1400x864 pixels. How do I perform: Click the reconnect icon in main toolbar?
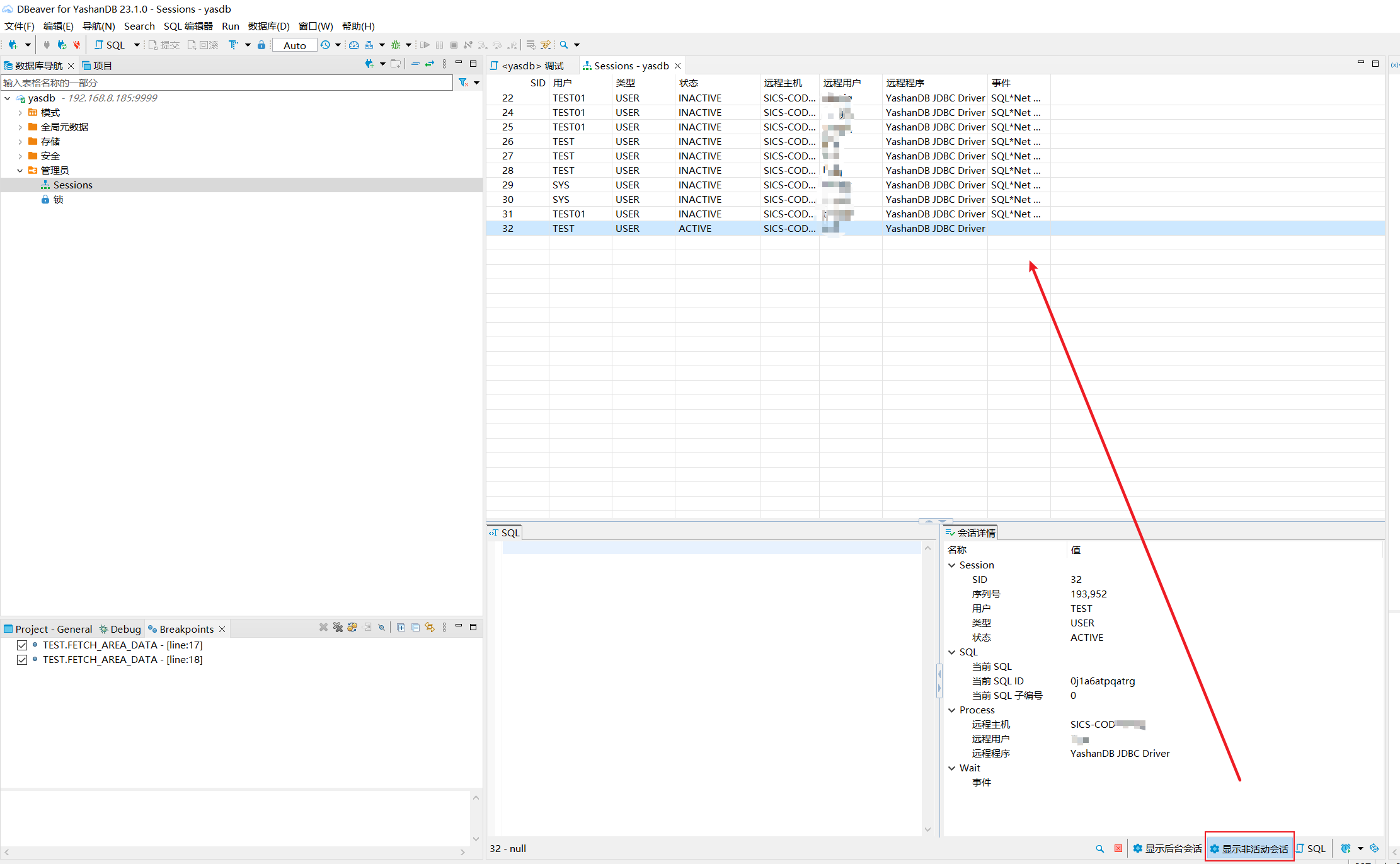(62, 45)
